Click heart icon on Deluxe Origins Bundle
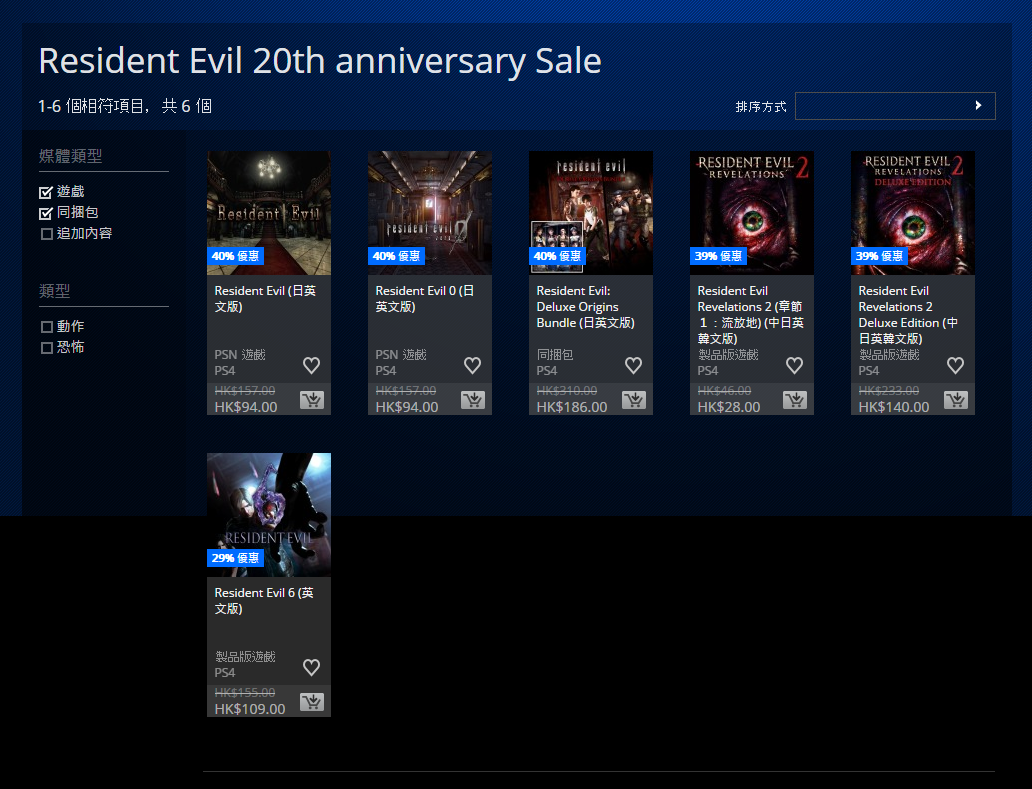This screenshot has height=789, width=1032. [633, 366]
